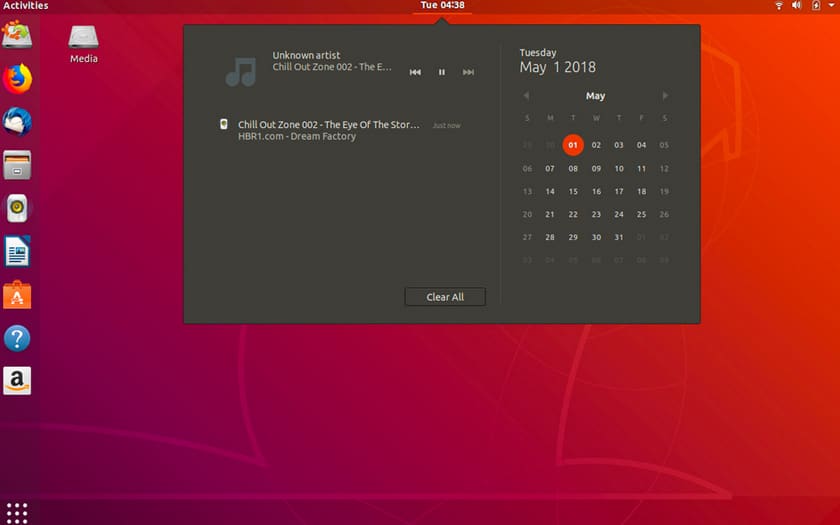Open the Help icon in the dock

(x=17, y=338)
